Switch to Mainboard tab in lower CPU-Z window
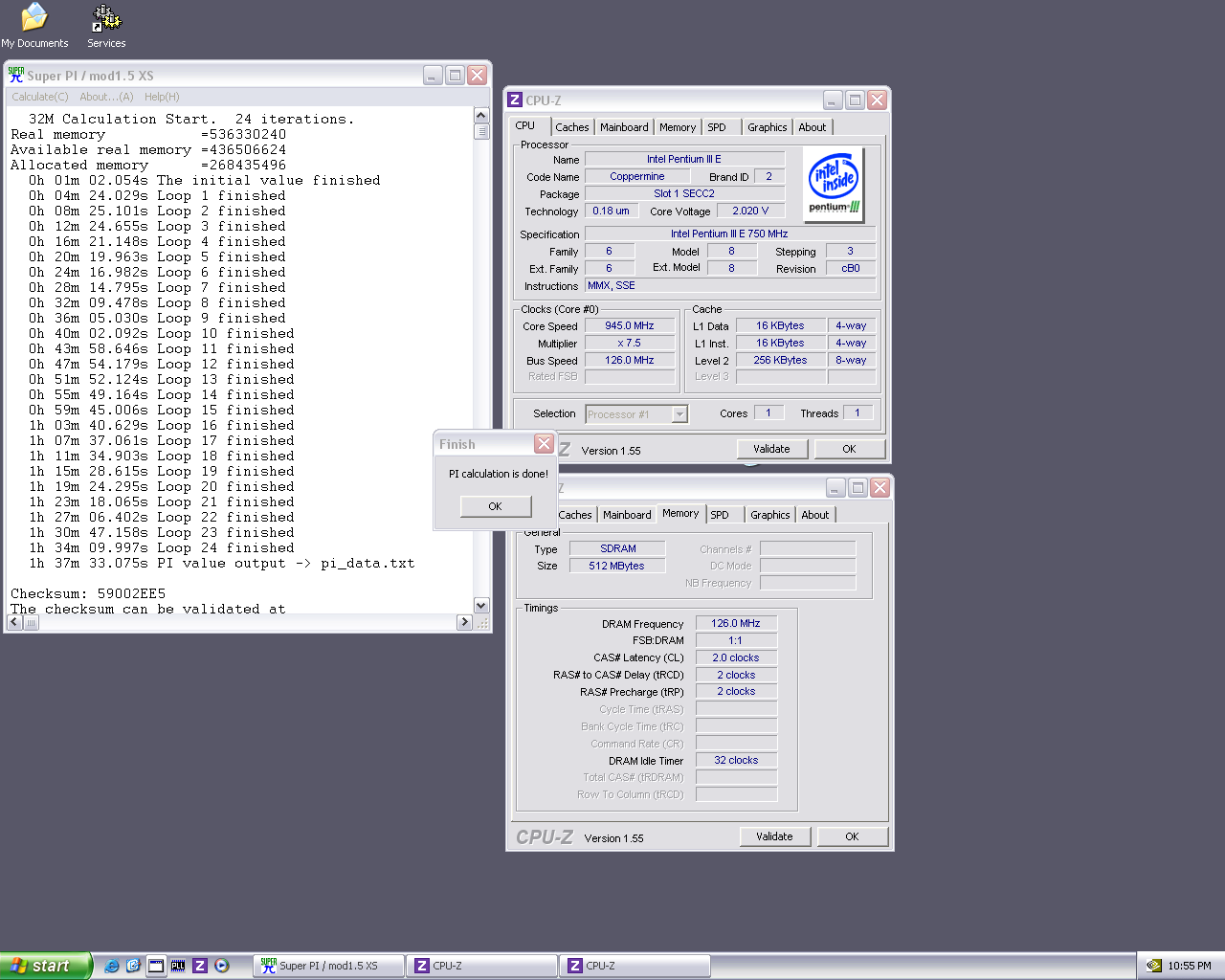 (627, 515)
